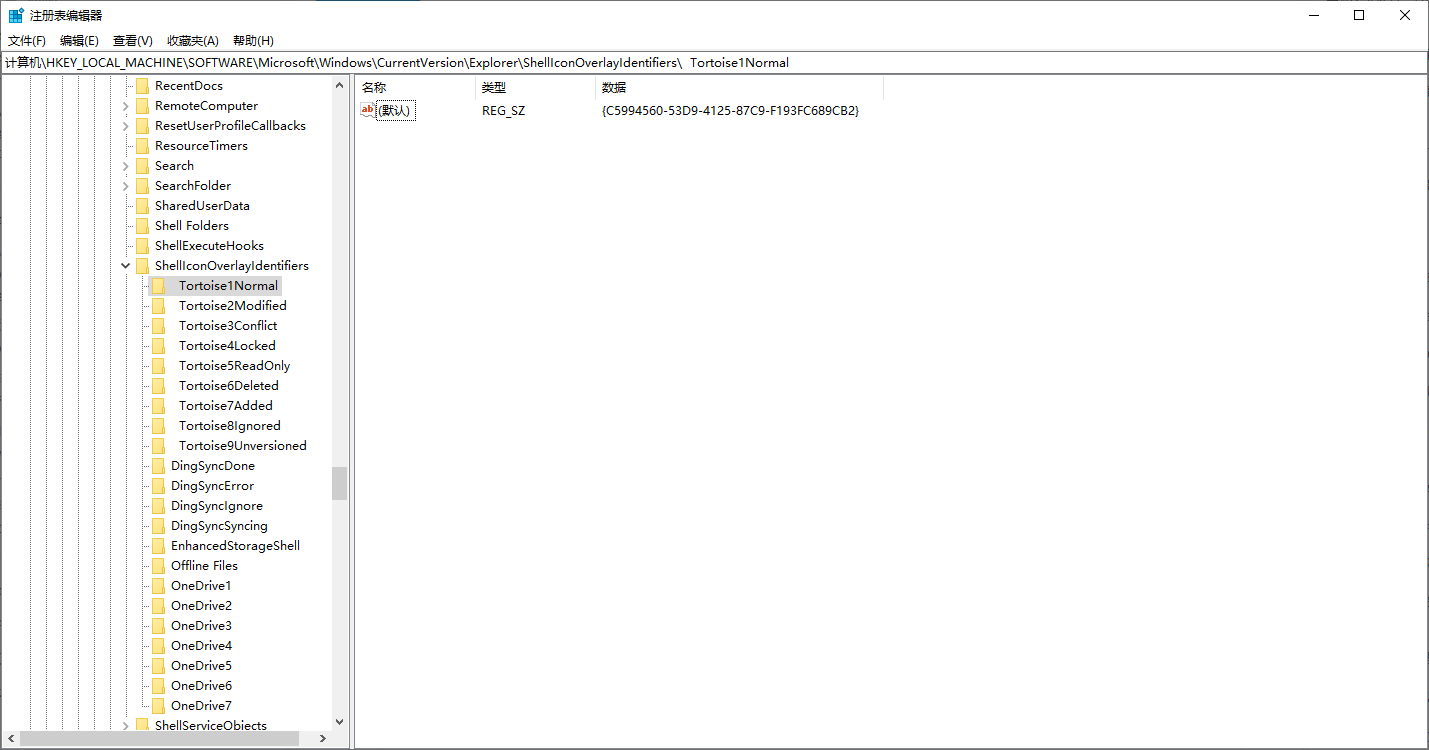Viewport: 1429px width, 750px height.
Task: Click the 名称 column header
Action: pyautogui.click(x=415, y=88)
